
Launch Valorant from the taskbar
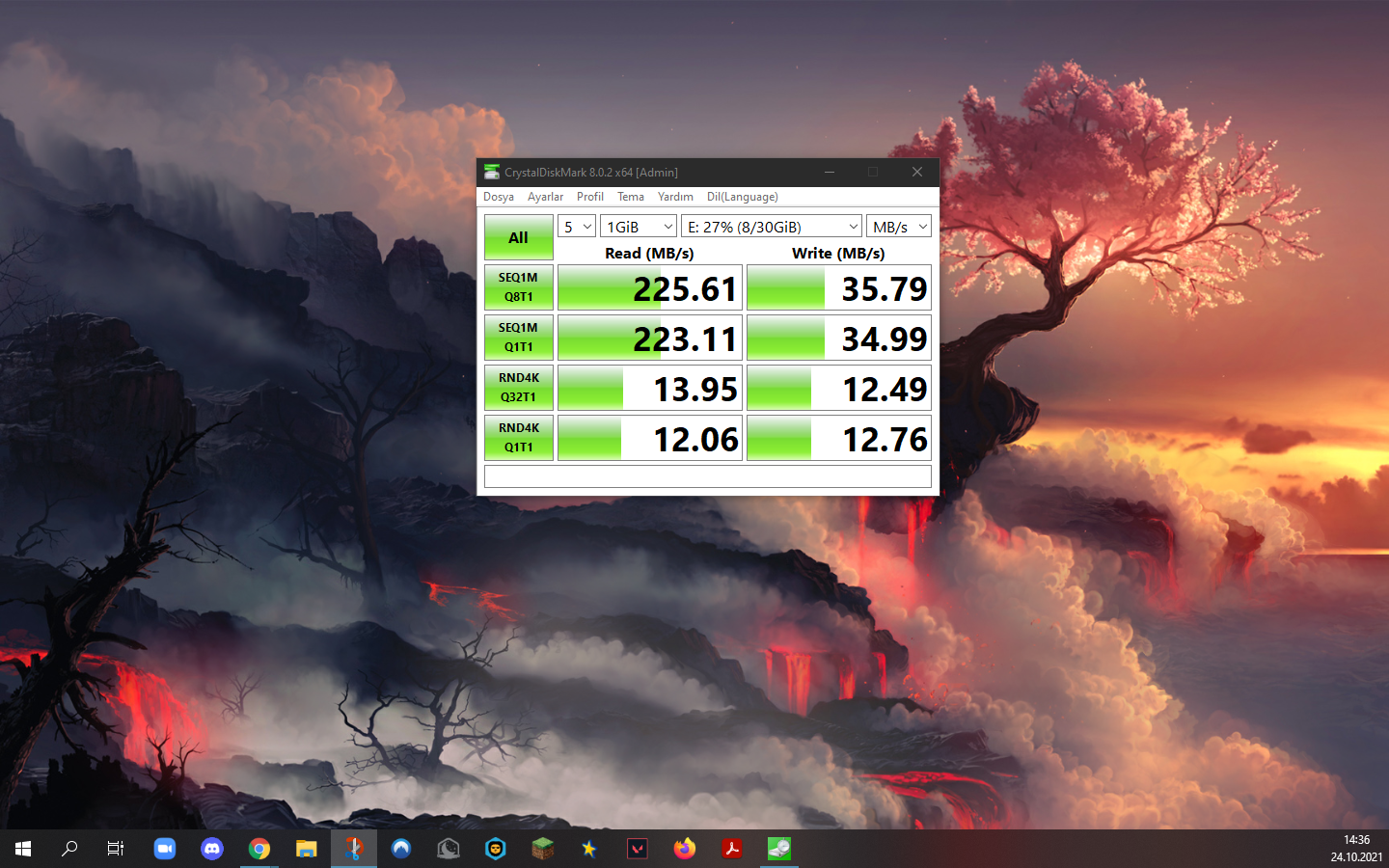click(638, 849)
